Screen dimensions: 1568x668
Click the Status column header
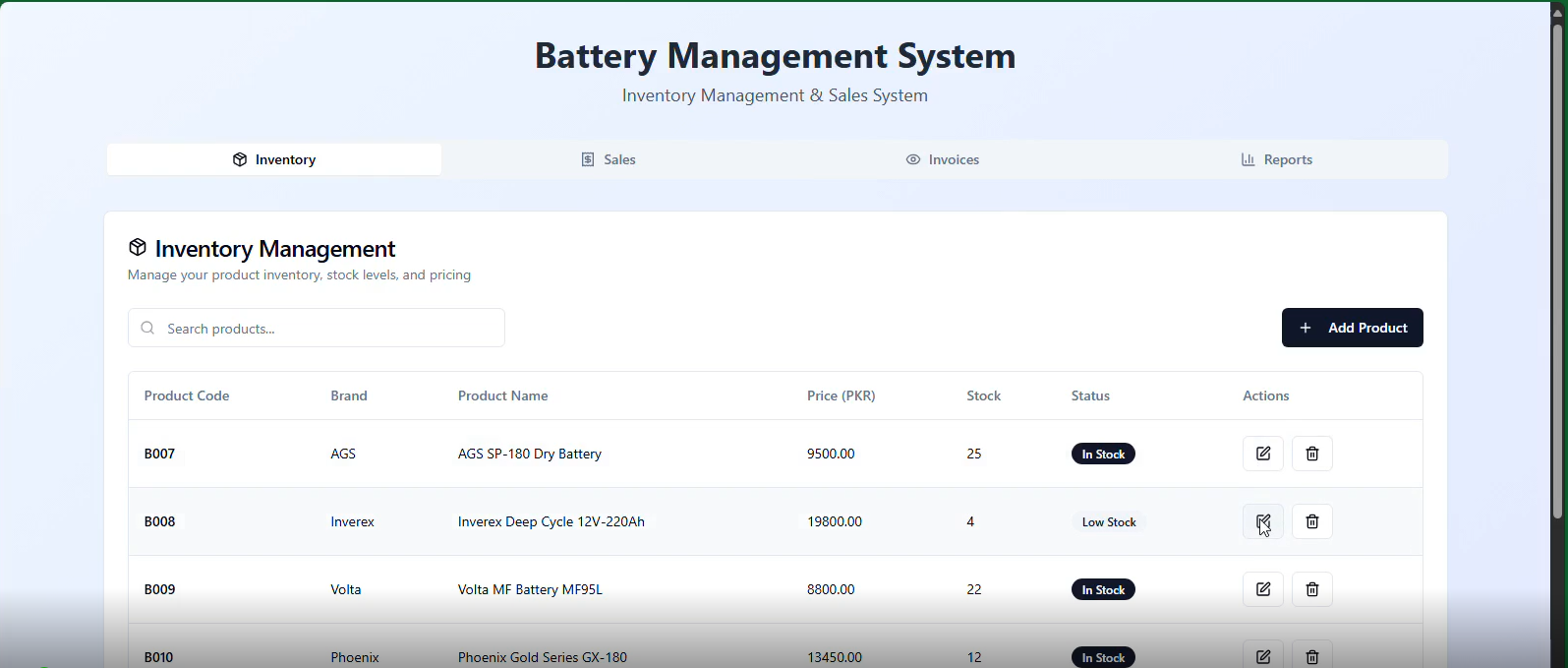1090,395
